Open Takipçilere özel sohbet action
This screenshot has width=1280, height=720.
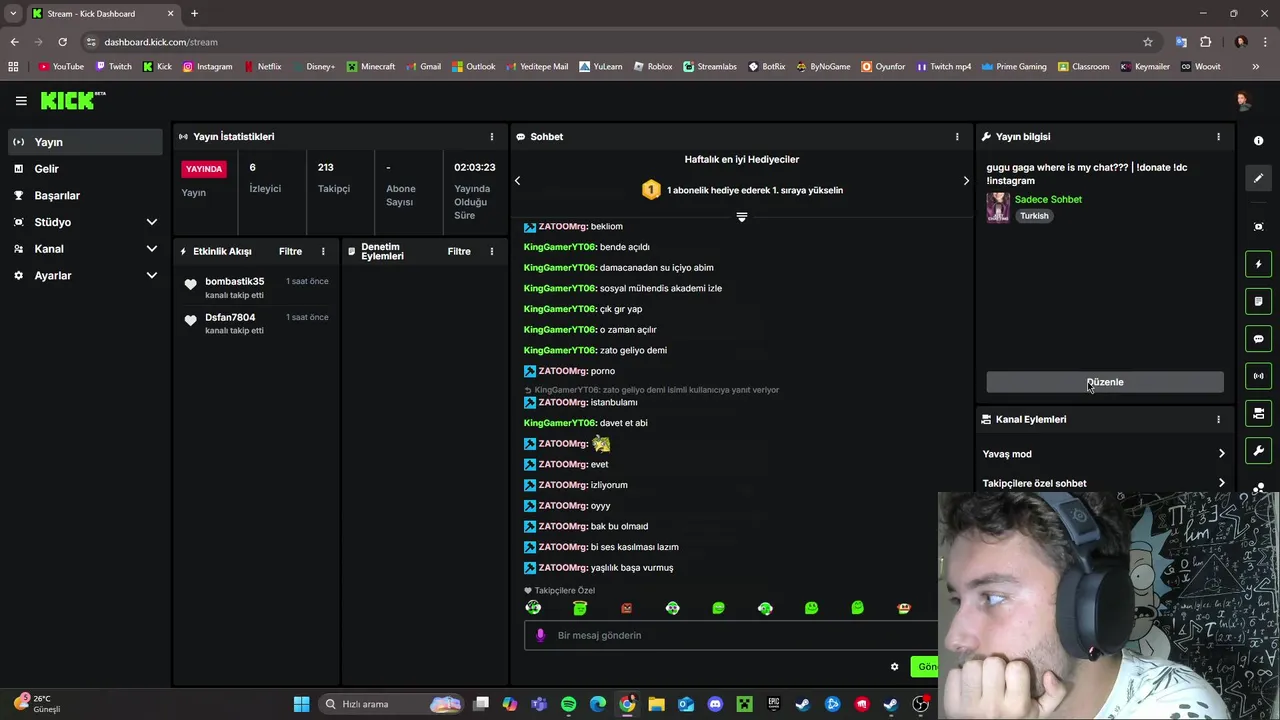[1104, 483]
